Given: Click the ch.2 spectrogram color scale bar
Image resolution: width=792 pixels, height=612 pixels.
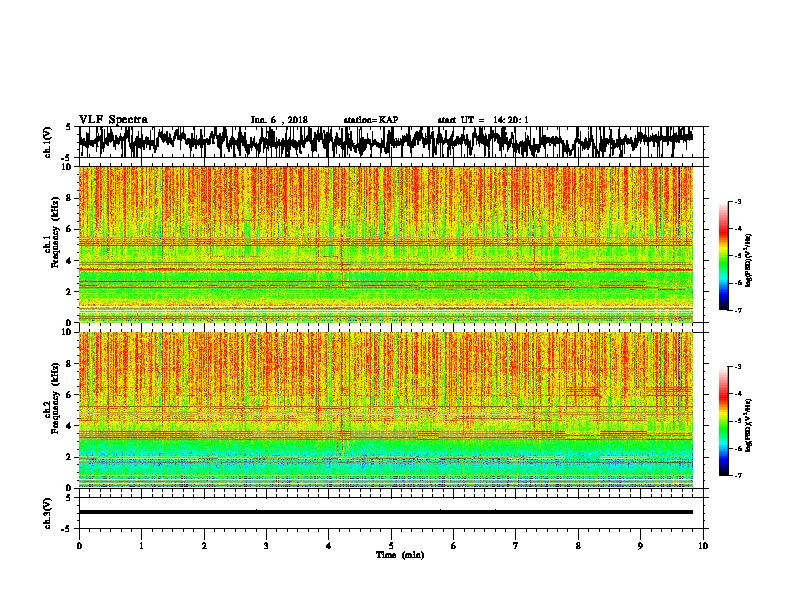Looking at the screenshot, I should coord(723,421).
